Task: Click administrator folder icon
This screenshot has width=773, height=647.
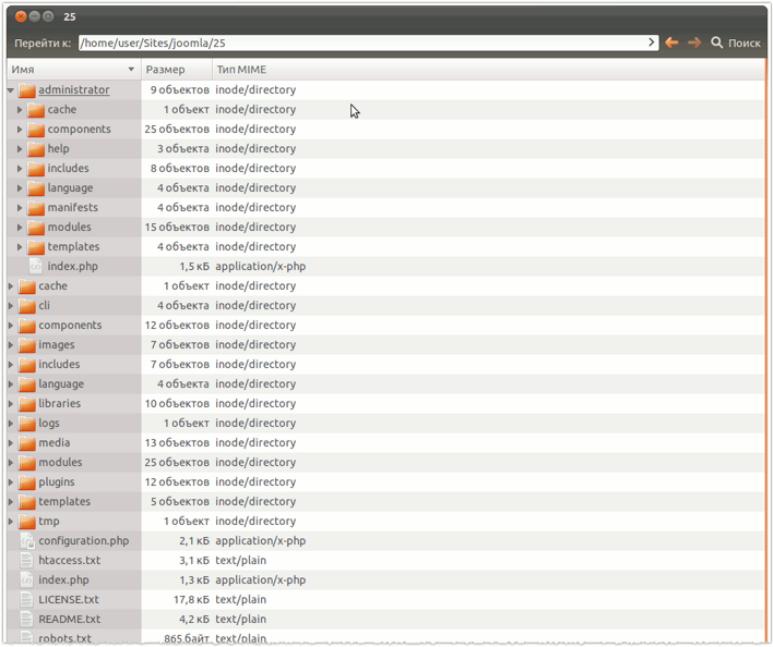Action: [x=27, y=90]
